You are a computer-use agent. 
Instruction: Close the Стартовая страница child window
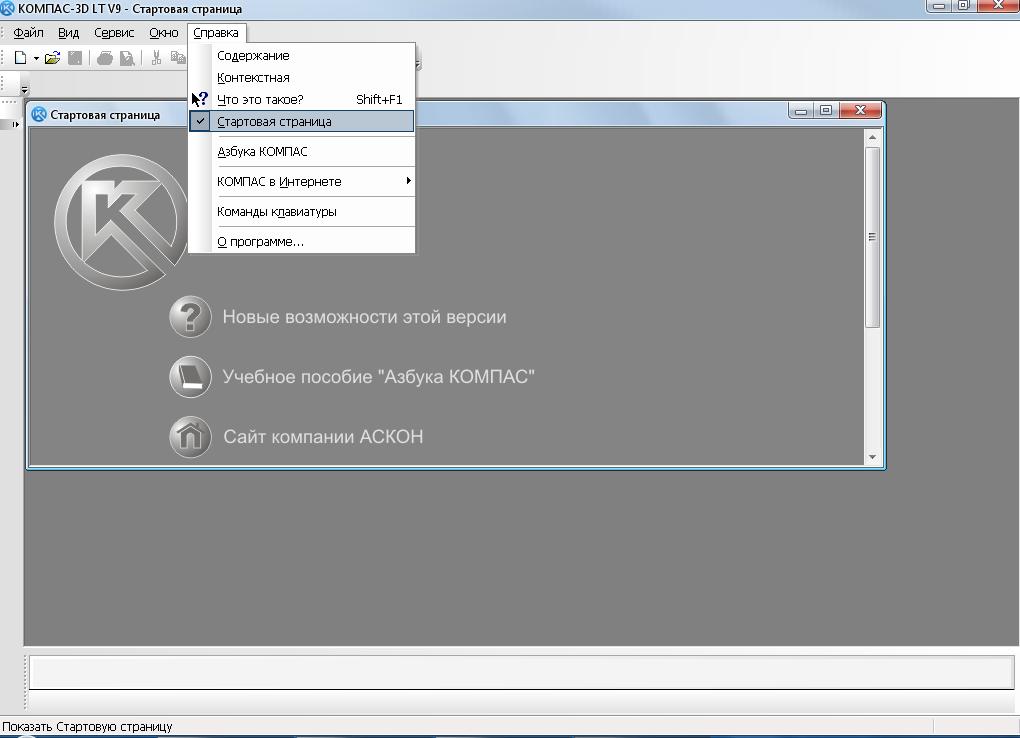pos(860,111)
